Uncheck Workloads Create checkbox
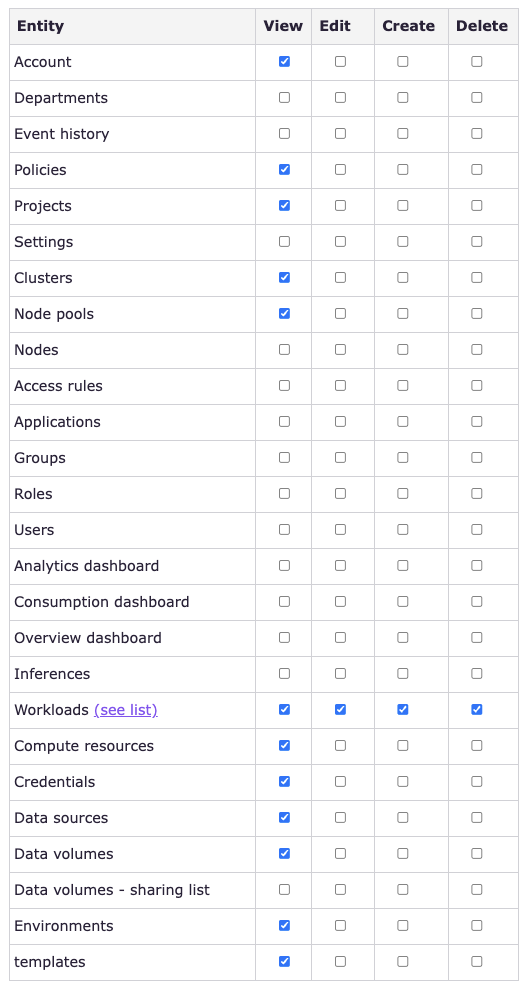530x989 pixels. point(403,710)
